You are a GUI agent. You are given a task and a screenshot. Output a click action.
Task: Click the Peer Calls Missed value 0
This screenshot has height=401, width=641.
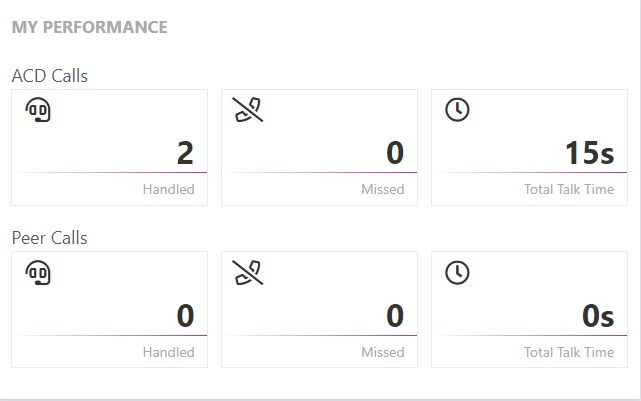coord(395,316)
